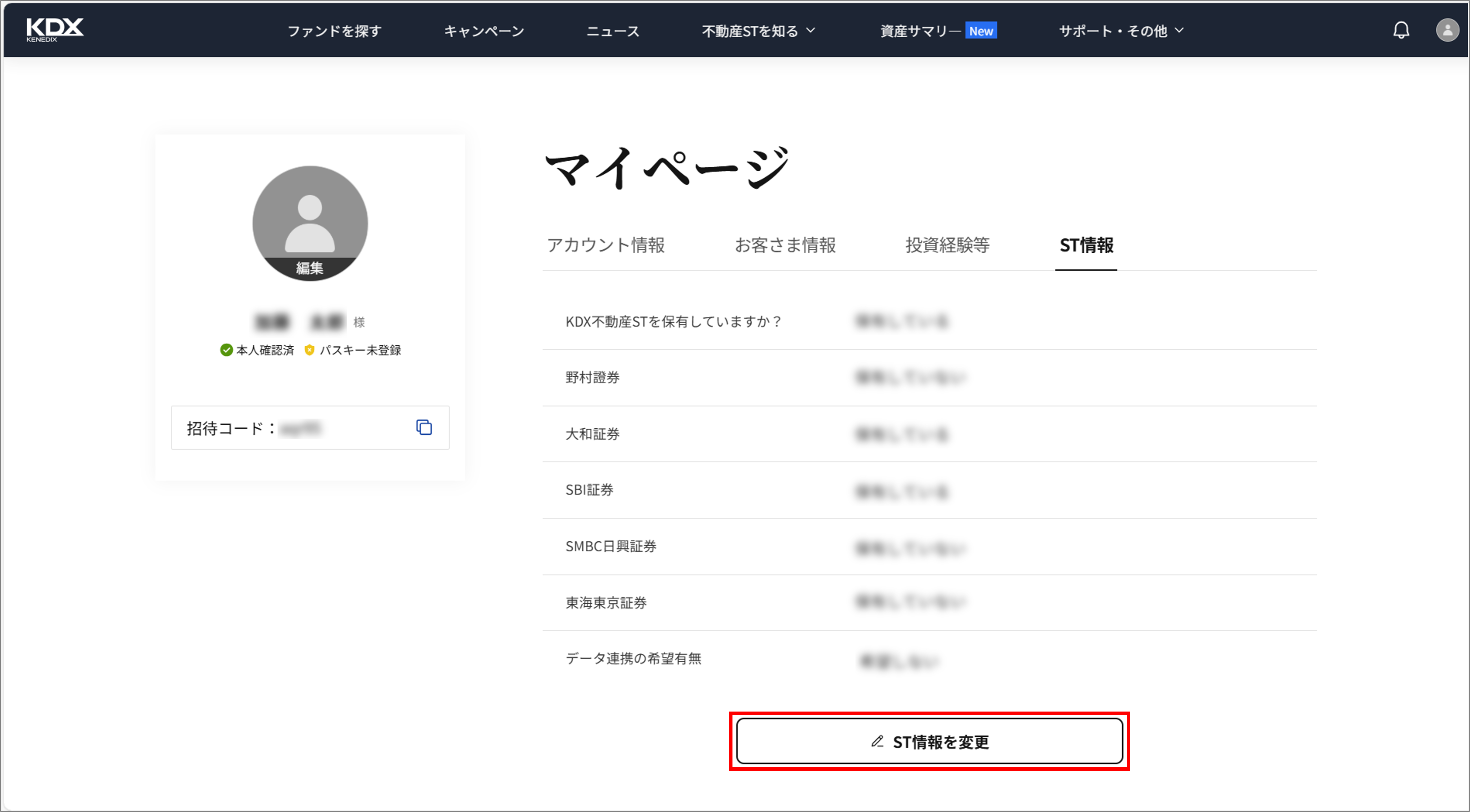The image size is (1470, 812).
Task: Switch to お客さま情報 tab
Action: (785, 245)
